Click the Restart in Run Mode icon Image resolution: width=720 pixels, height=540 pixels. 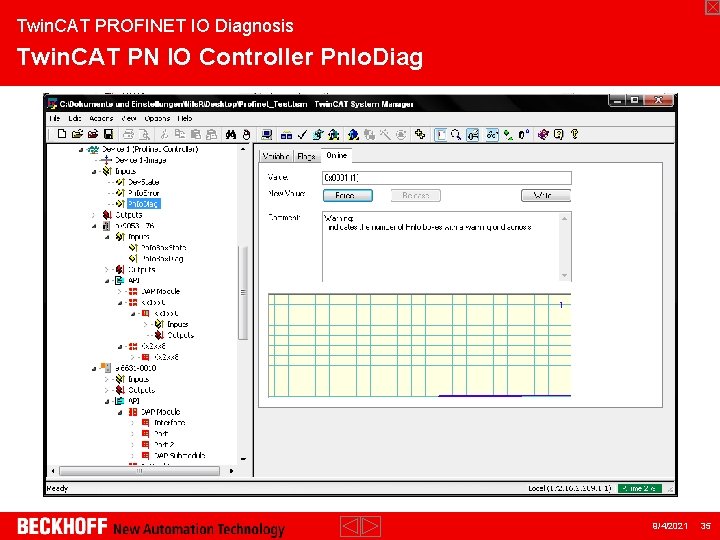334,135
